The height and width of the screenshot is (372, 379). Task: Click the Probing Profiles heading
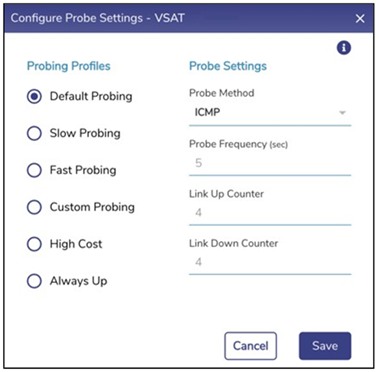[x=69, y=66]
